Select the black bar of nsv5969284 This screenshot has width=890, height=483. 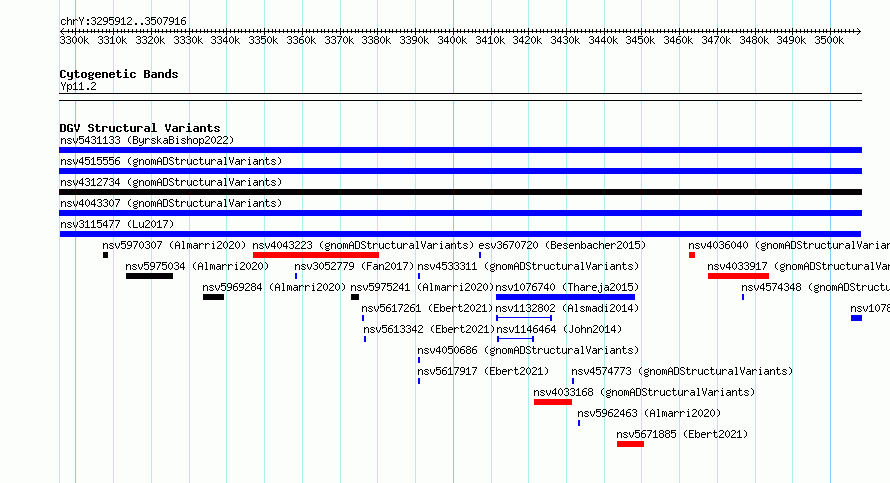[213, 297]
